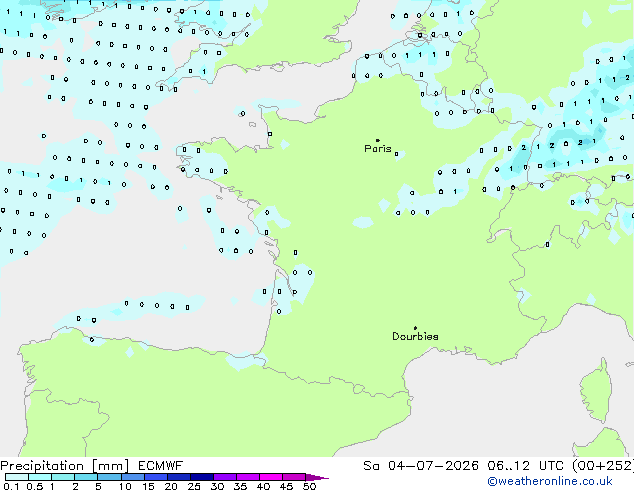Select the dark blue legend swatch between 25 and 30
Screen dimensions: 634x490
202,477
